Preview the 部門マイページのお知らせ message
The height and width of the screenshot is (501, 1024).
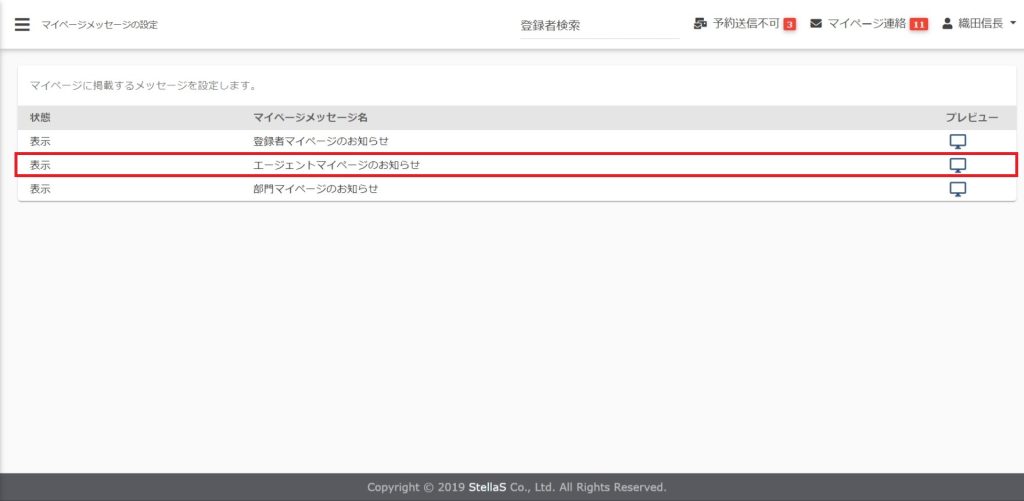[957, 189]
